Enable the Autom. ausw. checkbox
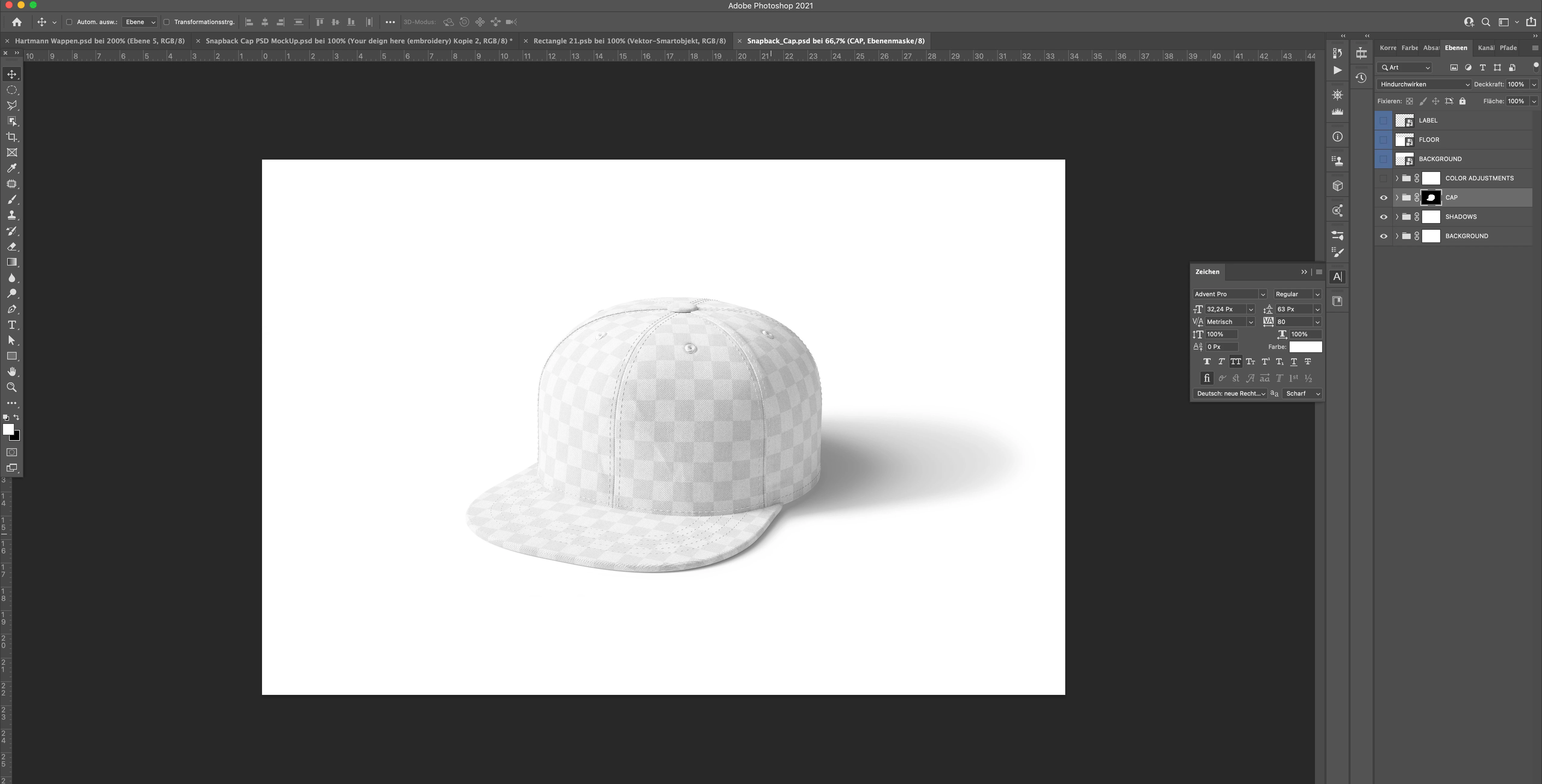 [69, 22]
